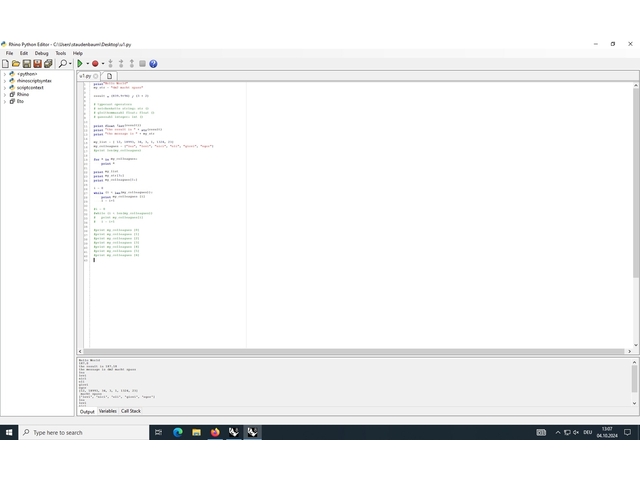Click the network tray icon
This screenshot has width=640, height=480.
pyautogui.click(x=567, y=432)
